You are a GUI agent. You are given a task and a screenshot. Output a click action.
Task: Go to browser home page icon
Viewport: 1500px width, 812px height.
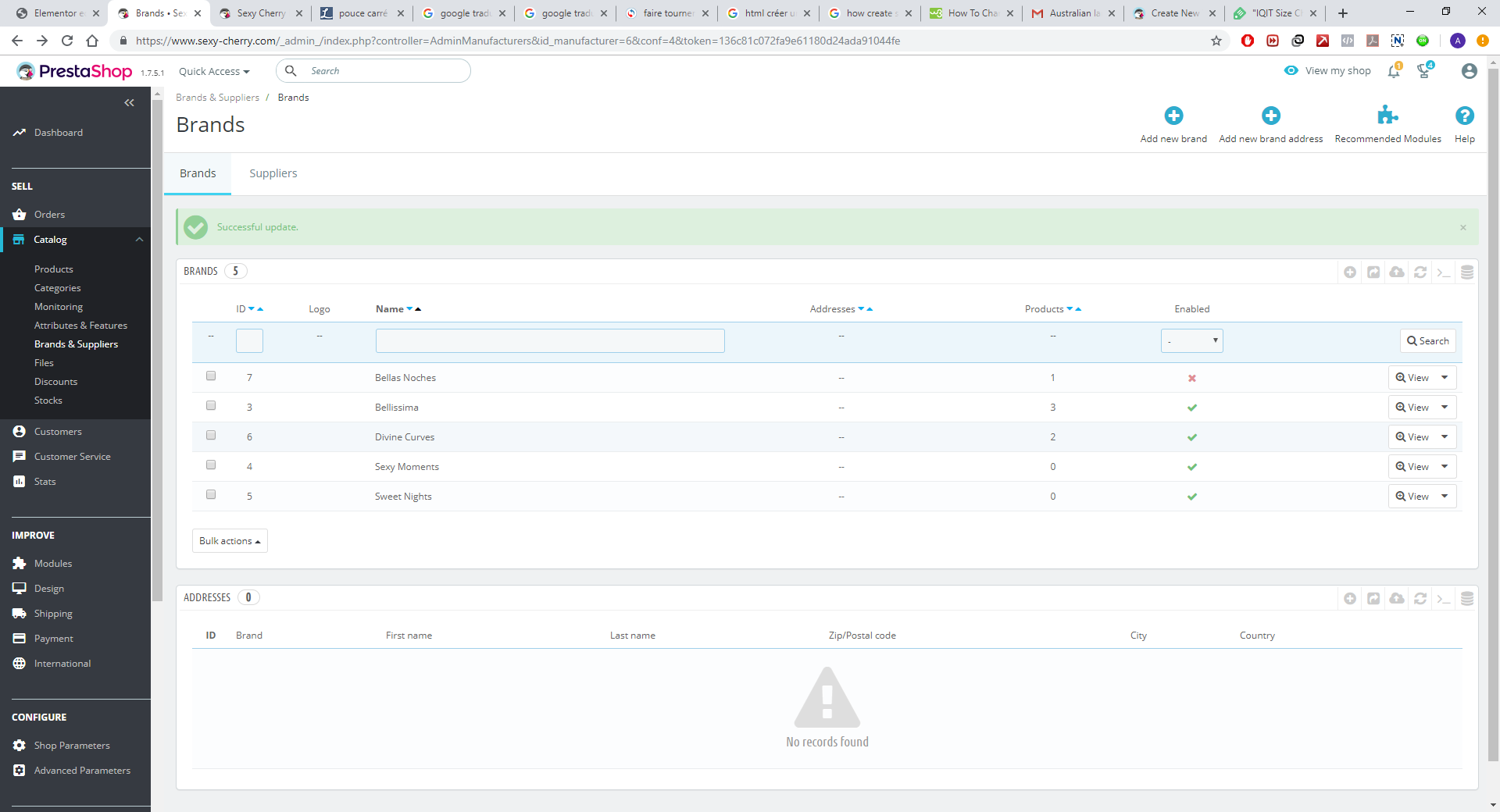pyautogui.click(x=92, y=41)
